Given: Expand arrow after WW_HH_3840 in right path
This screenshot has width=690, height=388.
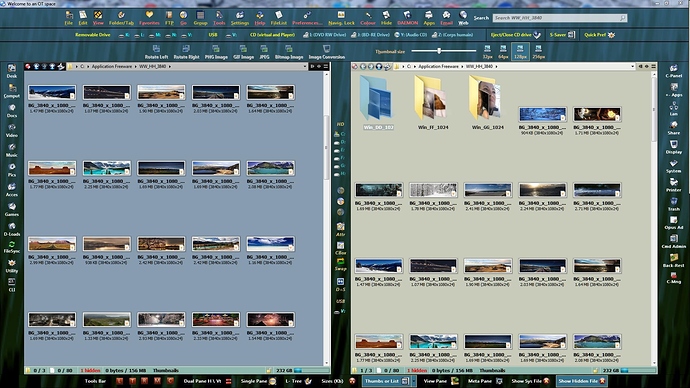Looking at the screenshot, I should coord(496,66).
